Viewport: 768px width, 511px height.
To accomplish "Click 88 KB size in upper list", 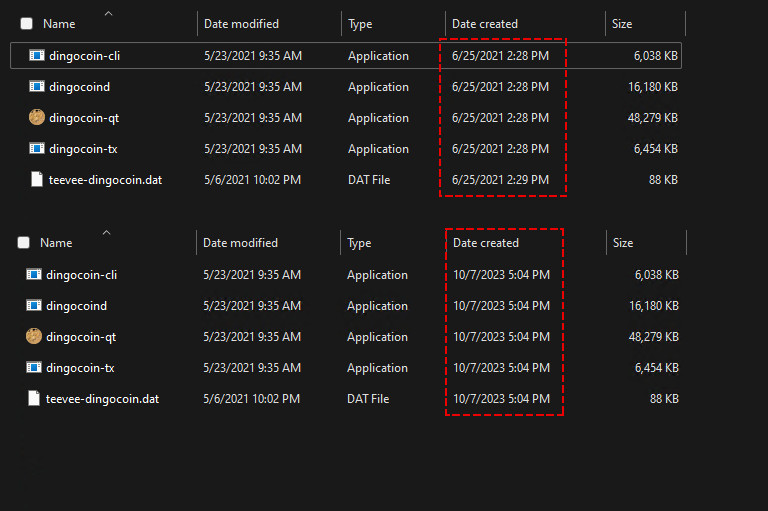I will (x=663, y=180).
